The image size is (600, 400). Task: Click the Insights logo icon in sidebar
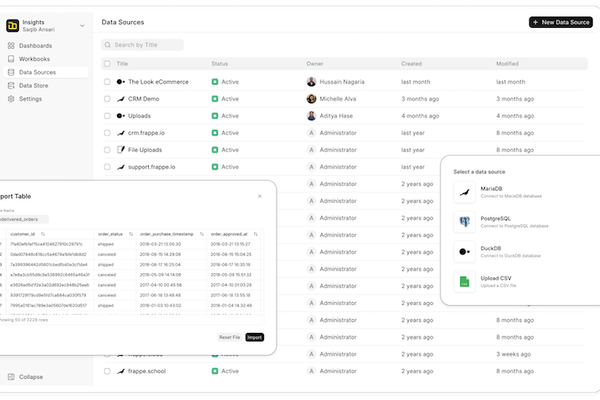(x=13, y=26)
